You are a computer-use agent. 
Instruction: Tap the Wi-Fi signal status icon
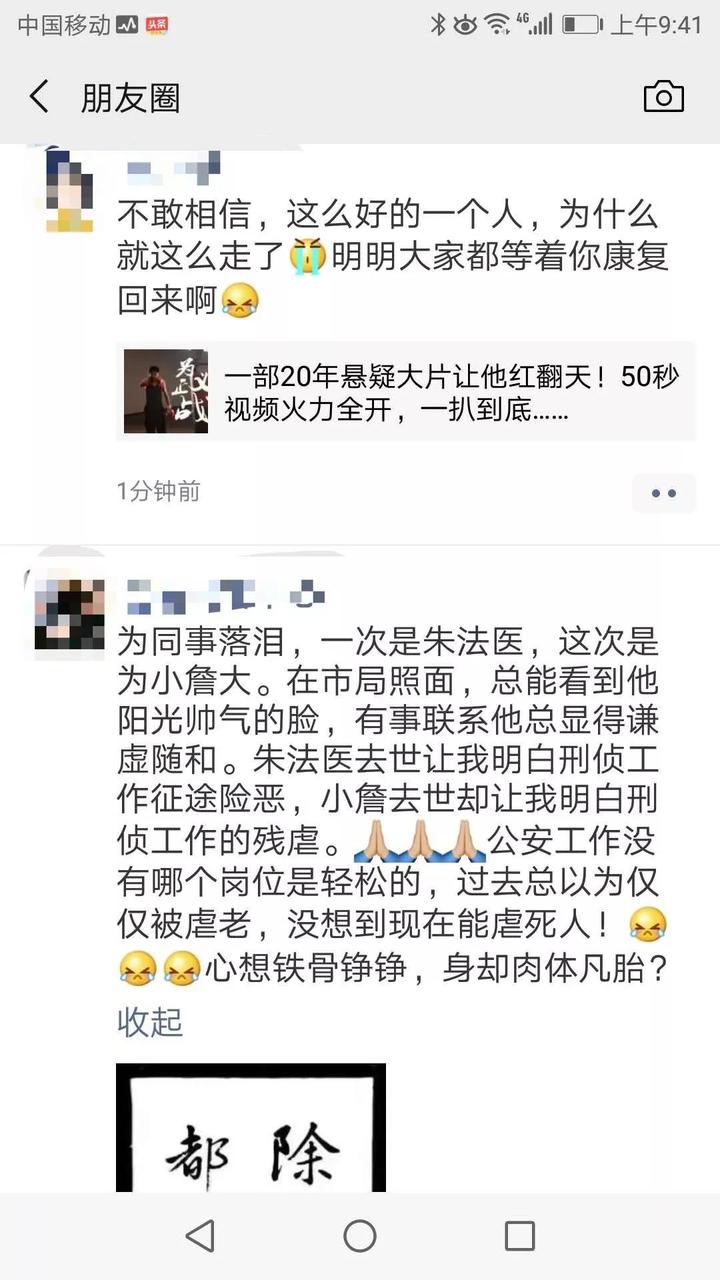(x=497, y=24)
